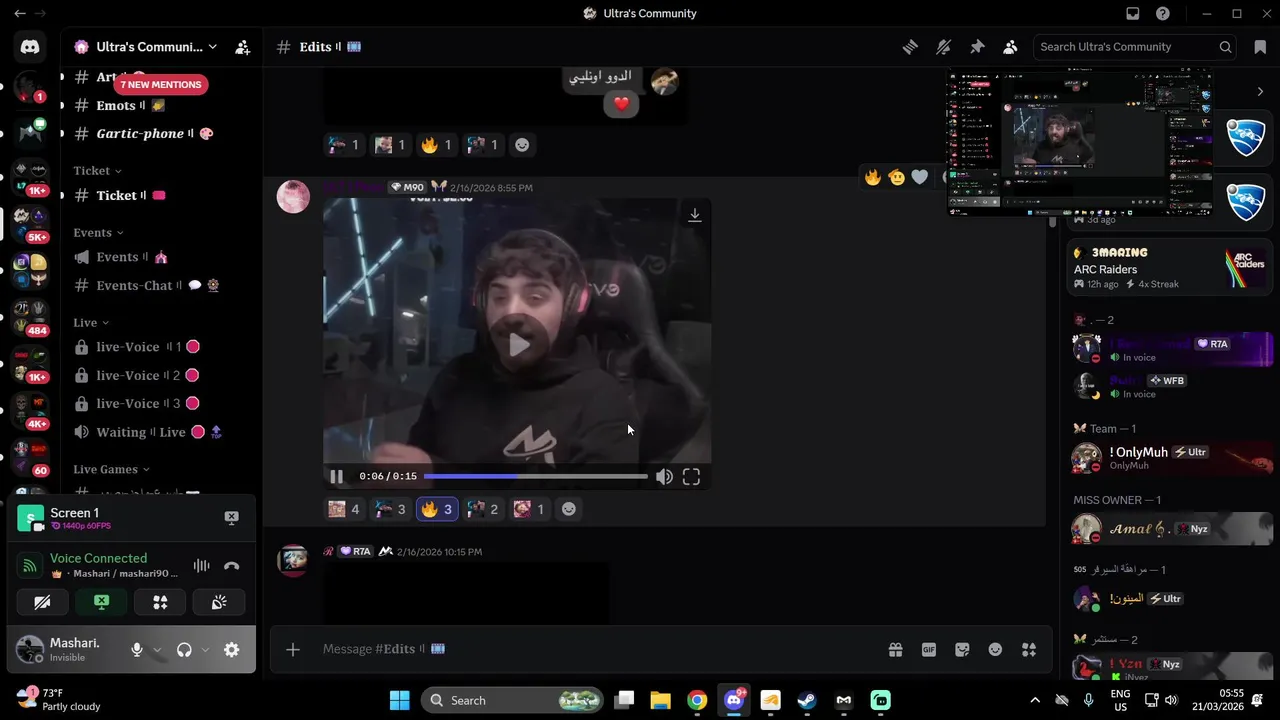The height and width of the screenshot is (720, 1280).
Task: Open the Help icon in title bar
Action: pyautogui.click(x=1163, y=13)
